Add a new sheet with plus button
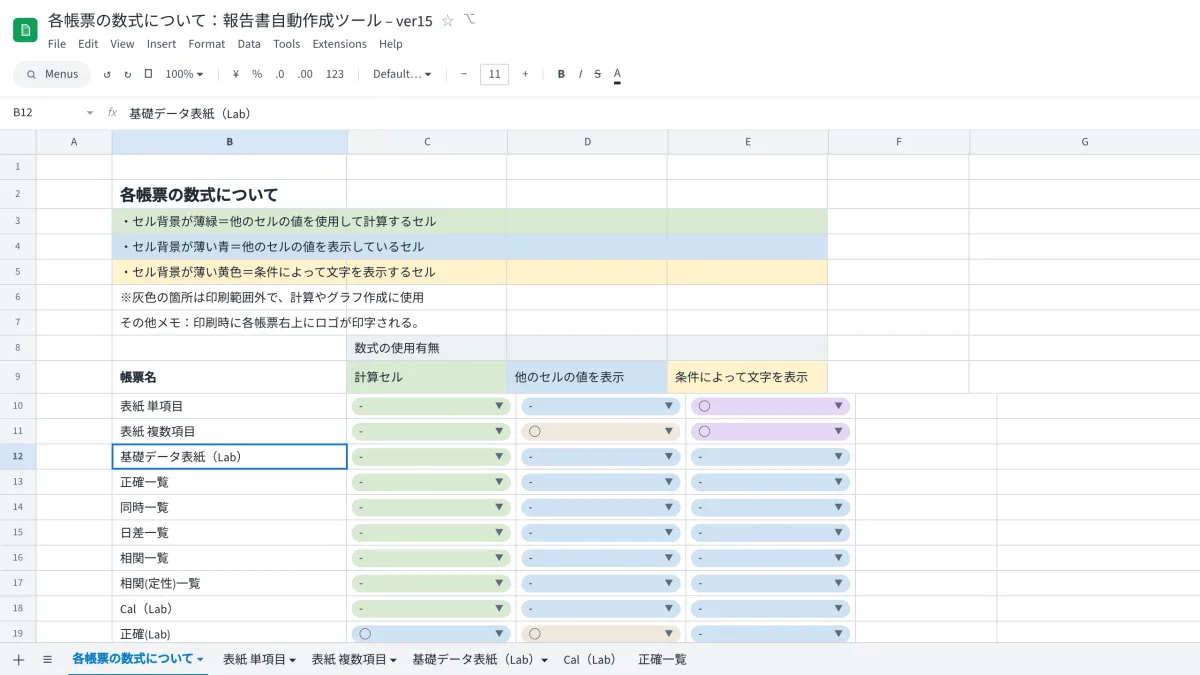This screenshot has width=1200, height=675. click(x=18, y=659)
